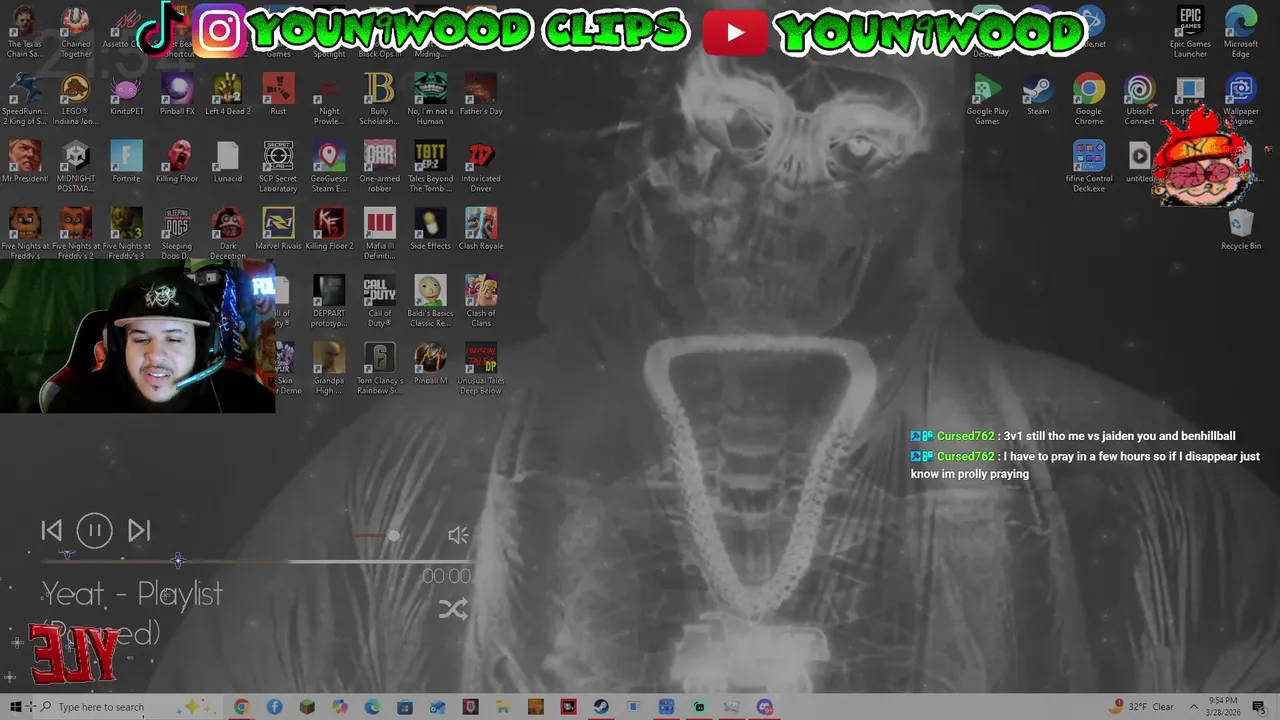Select the Tales Beyond The Tomb icon
This screenshot has width=1280, height=720.
[430, 167]
